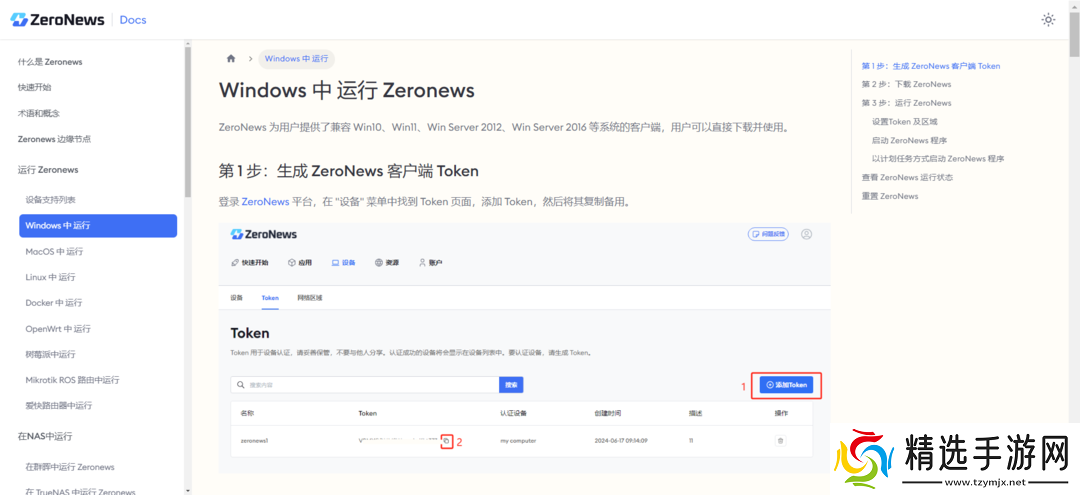Expand 运行 Zeronews sidebar section

48,170
